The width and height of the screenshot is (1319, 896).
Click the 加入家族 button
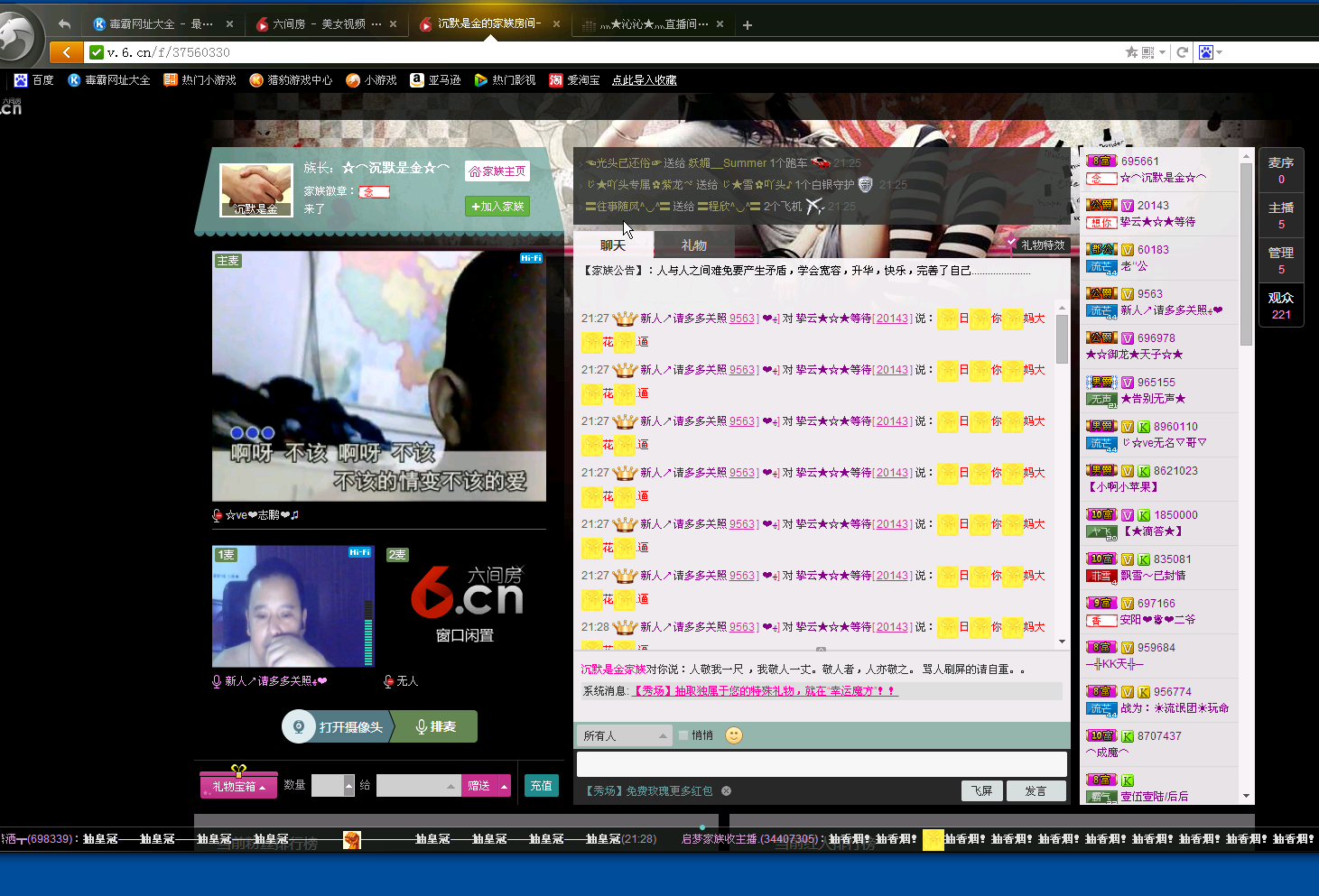(x=497, y=207)
